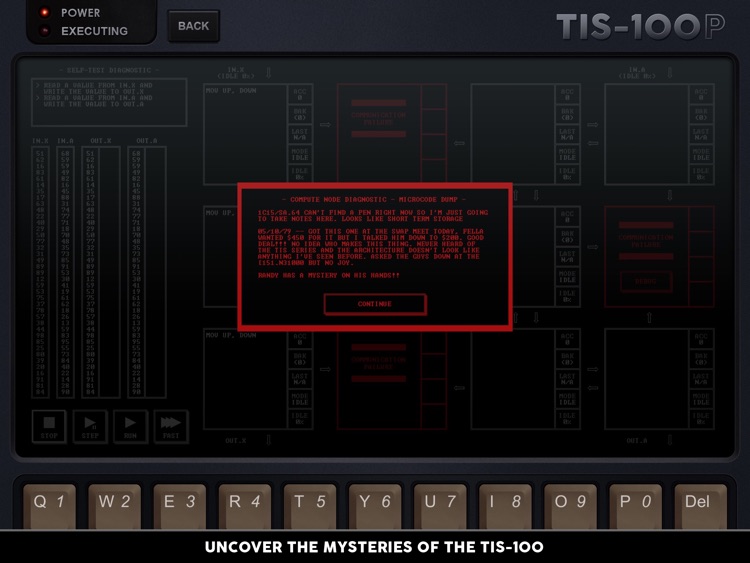Click the OUT.X output column
This screenshot has height=563, width=750.
point(100,272)
